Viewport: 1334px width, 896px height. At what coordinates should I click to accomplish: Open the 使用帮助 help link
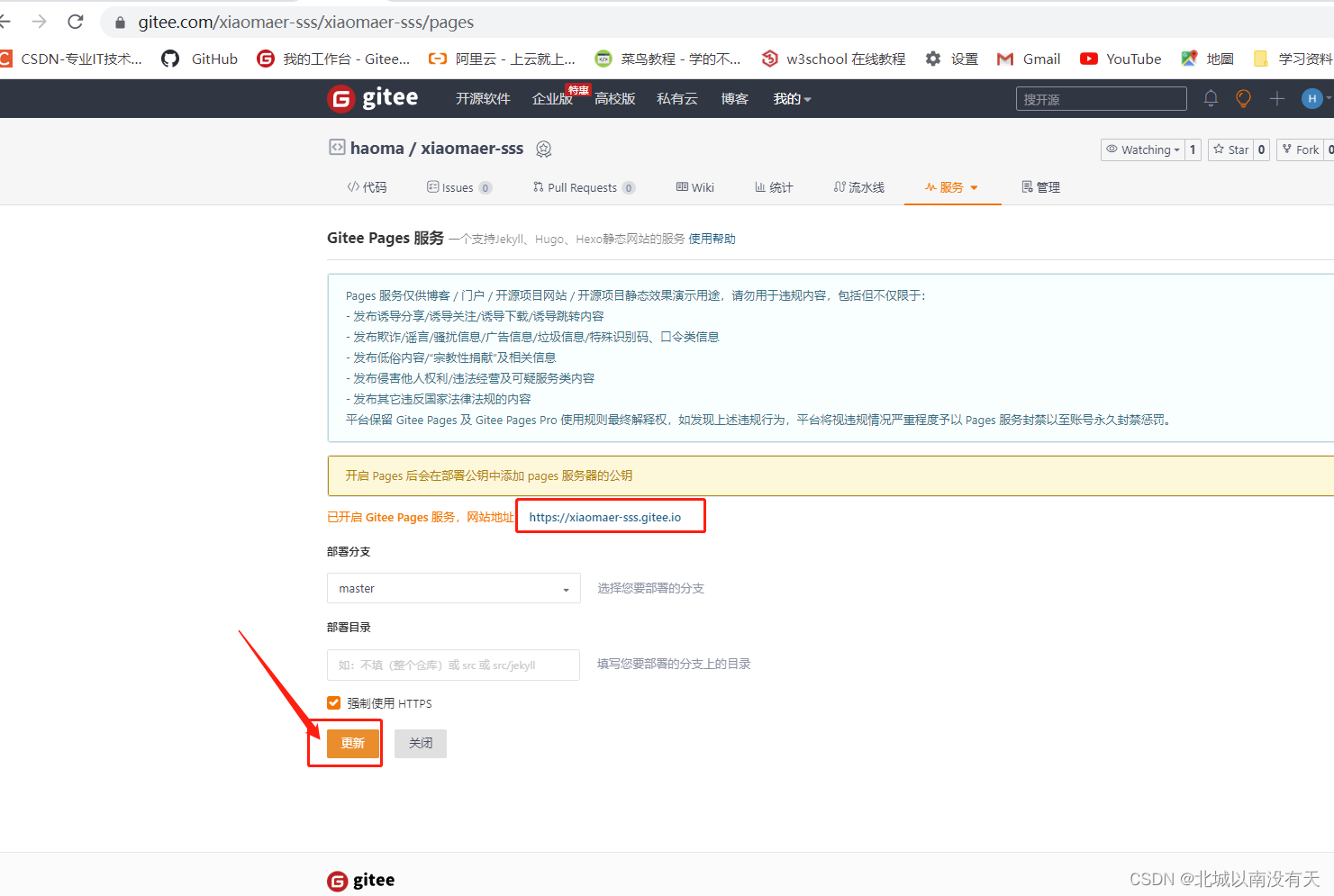(712, 239)
